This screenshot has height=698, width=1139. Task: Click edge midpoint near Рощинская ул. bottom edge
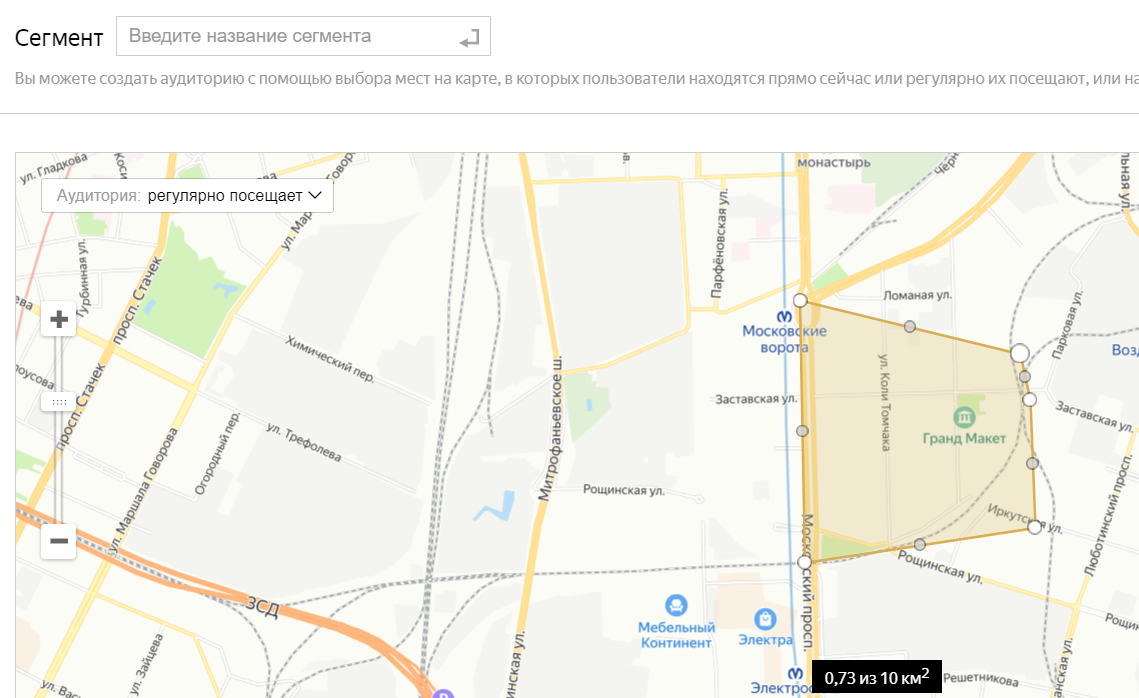coord(920,545)
